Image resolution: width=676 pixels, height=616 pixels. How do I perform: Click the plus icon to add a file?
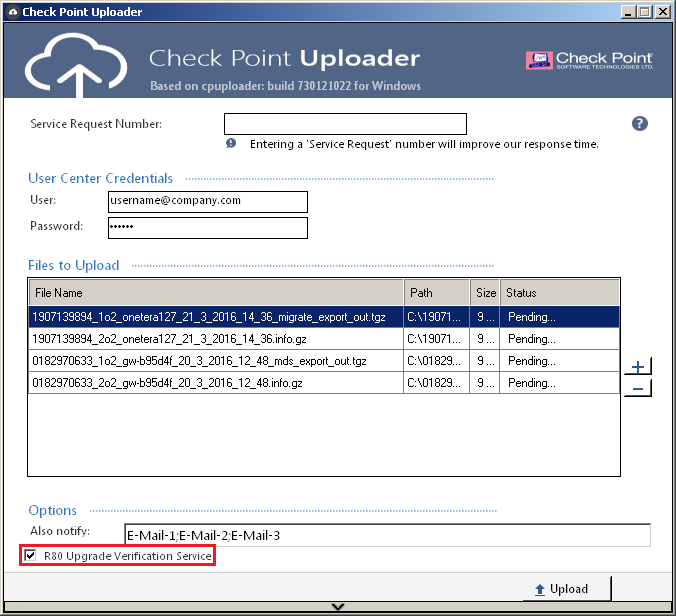pos(638,367)
